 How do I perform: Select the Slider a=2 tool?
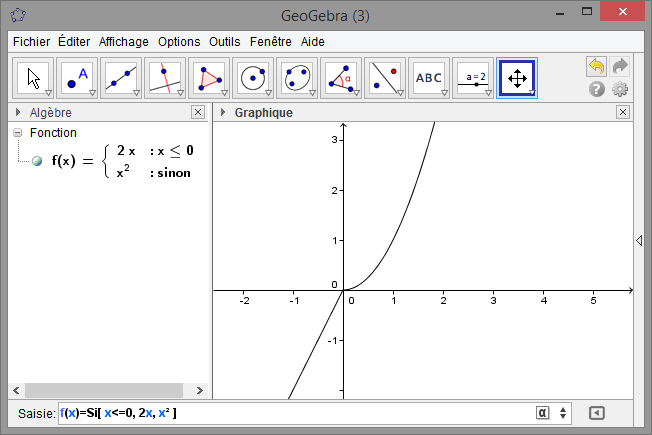click(473, 77)
